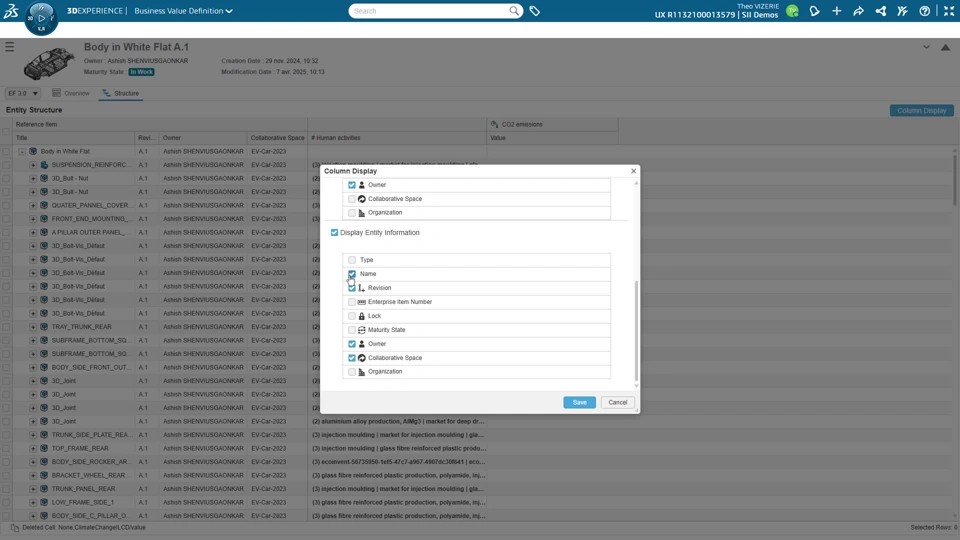Screen dimensions: 960x540
Task: Click the CO2 emissions column icon
Action: point(494,124)
